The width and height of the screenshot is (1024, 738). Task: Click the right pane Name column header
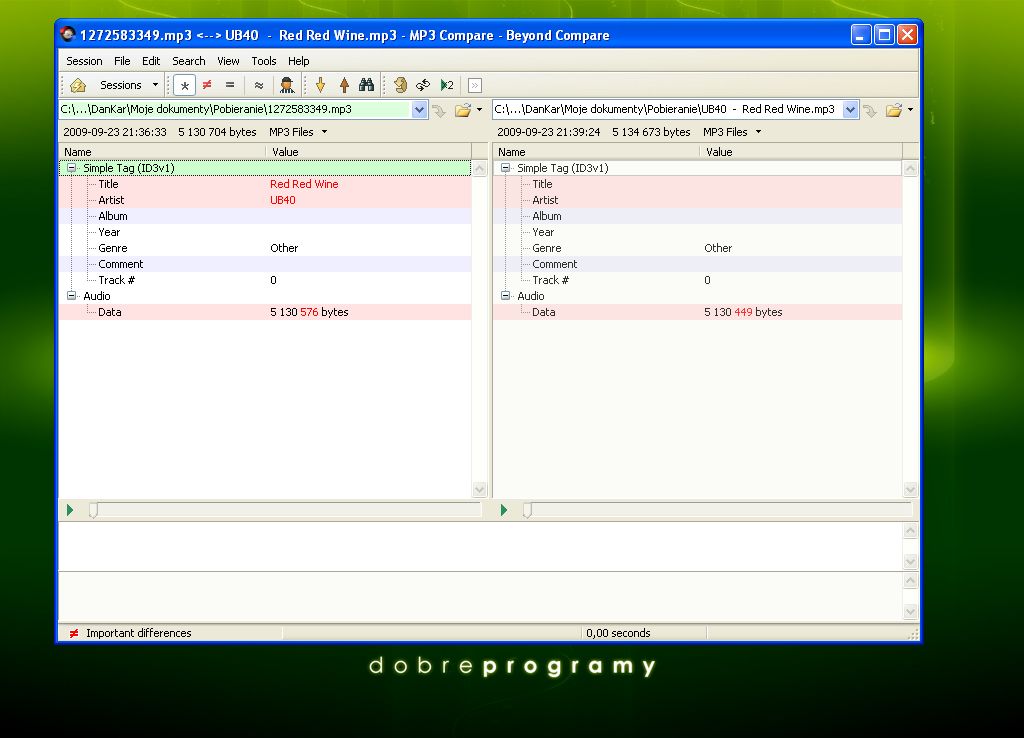coord(596,152)
